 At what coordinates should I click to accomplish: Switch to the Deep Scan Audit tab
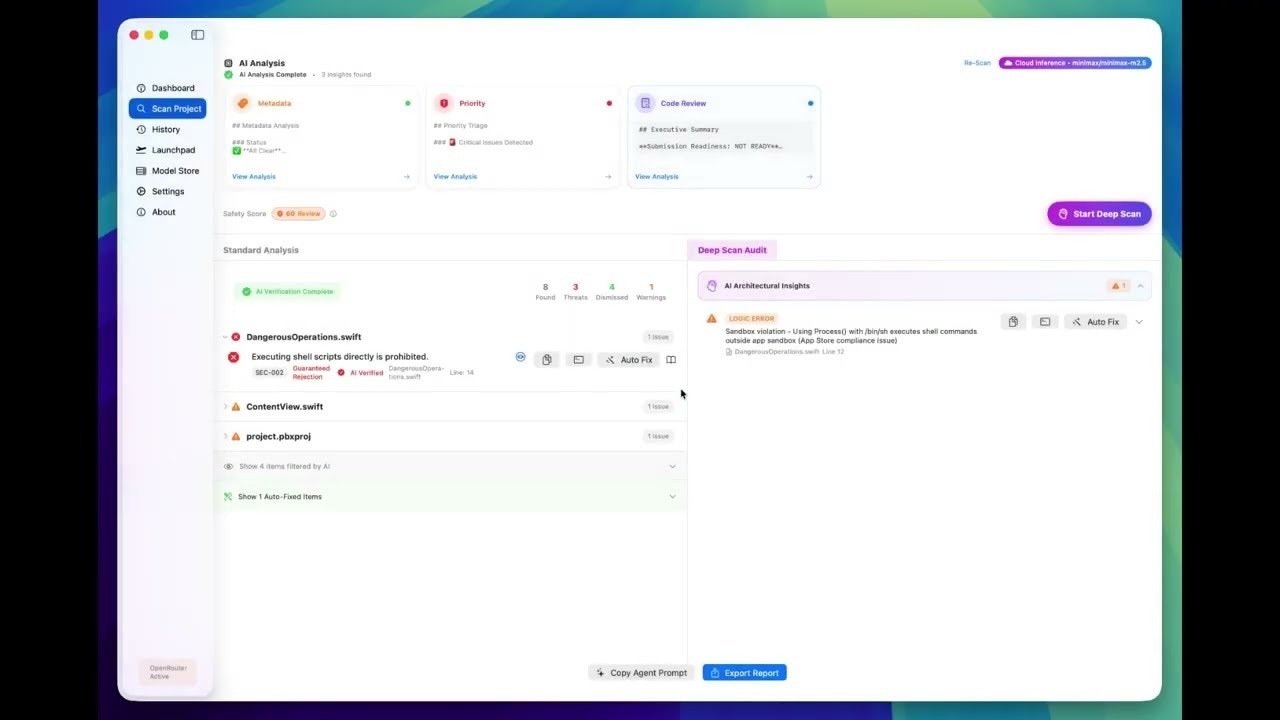(733, 250)
